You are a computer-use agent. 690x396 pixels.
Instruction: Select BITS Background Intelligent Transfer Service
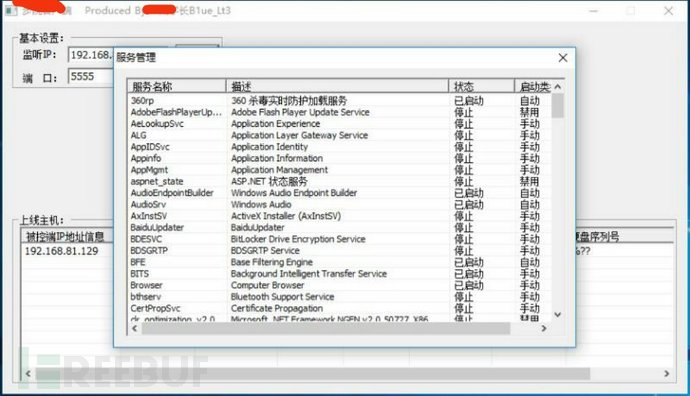tap(339, 274)
